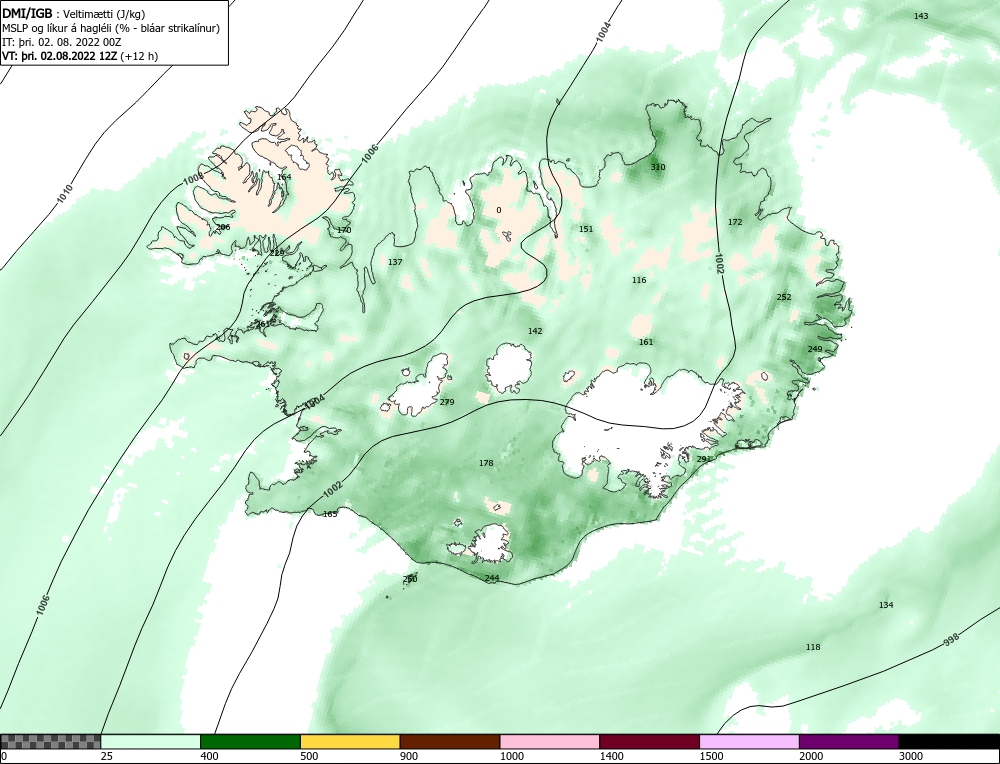Select the 0 value in northern Iceland
Image resolution: width=1000 pixels, height=764 pixels.
(499, 210)
